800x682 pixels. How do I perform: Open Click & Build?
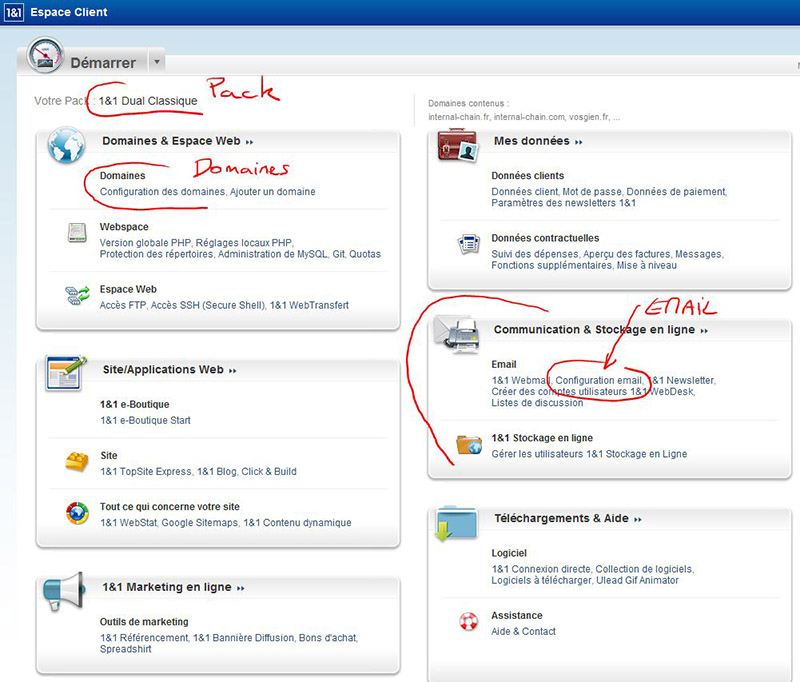pos(269,471)
